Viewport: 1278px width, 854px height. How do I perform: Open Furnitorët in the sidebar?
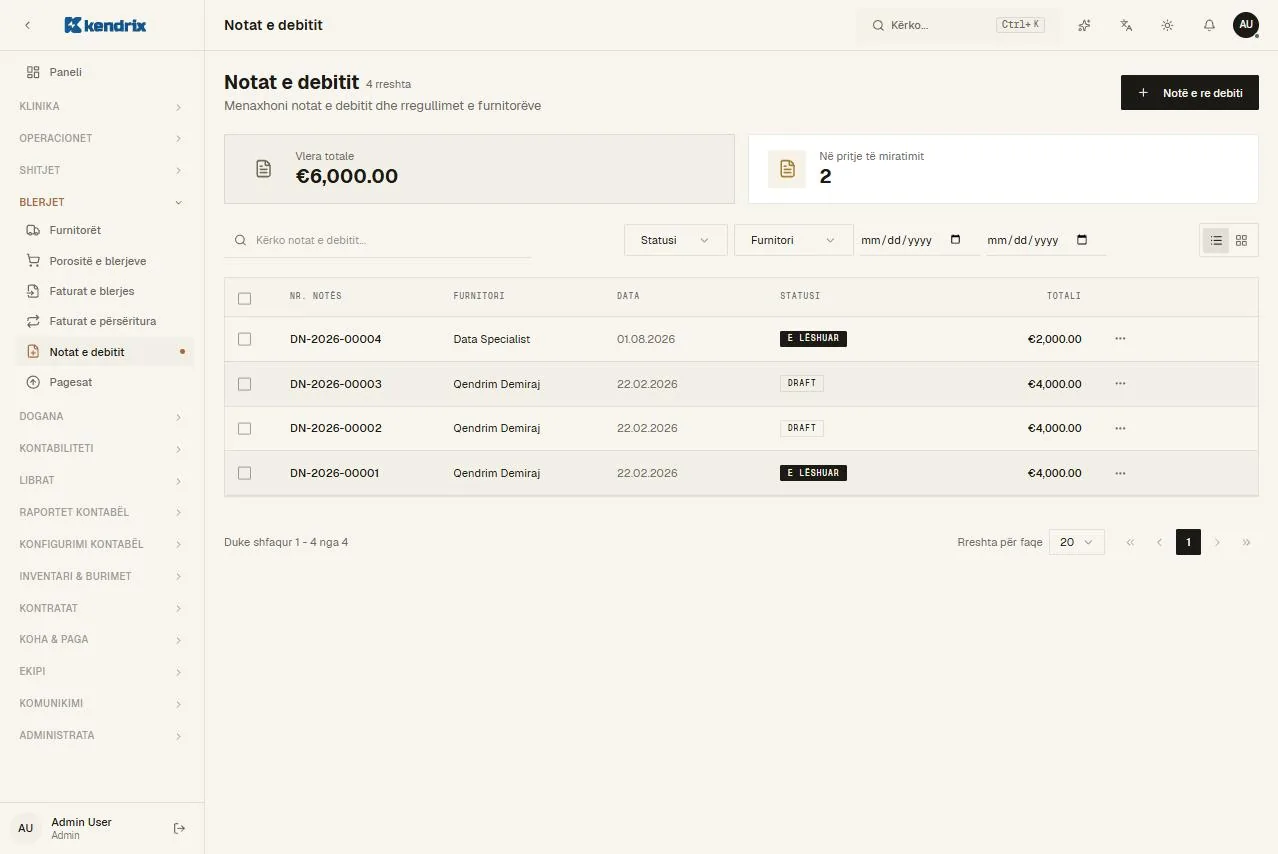pyautogui.click(x=106, y=230)
